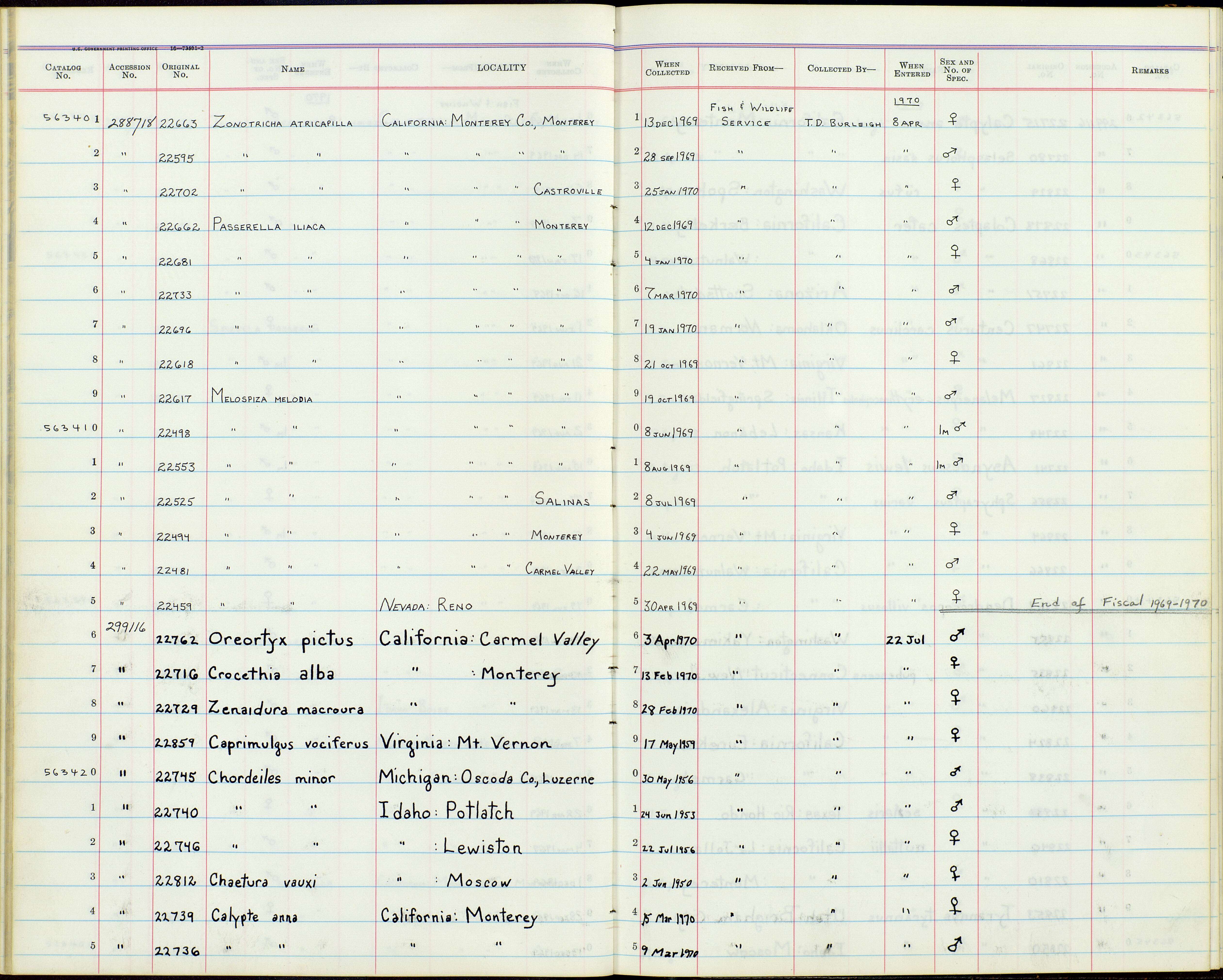
Task: Click the 'When Entered' column header
Action: point(912,70)
